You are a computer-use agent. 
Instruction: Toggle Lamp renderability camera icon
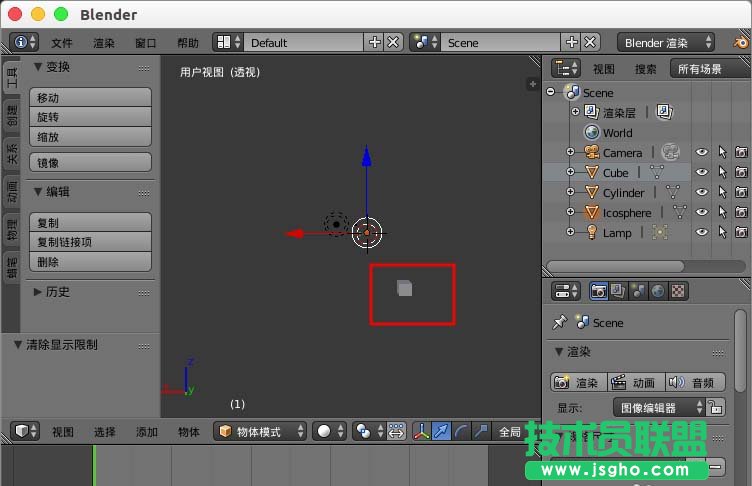[x=741, y=232]
